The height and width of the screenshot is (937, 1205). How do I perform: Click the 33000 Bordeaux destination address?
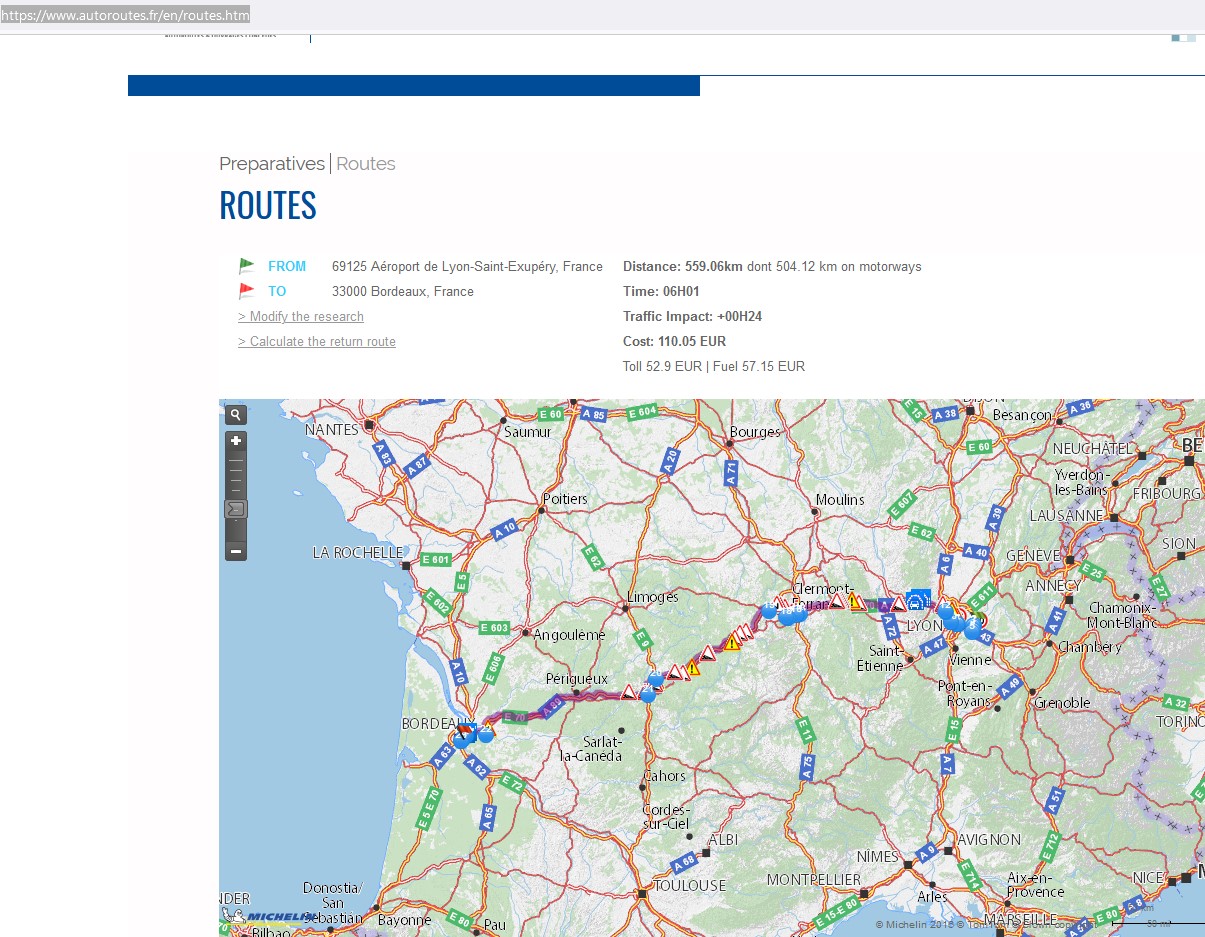point(403,291)
